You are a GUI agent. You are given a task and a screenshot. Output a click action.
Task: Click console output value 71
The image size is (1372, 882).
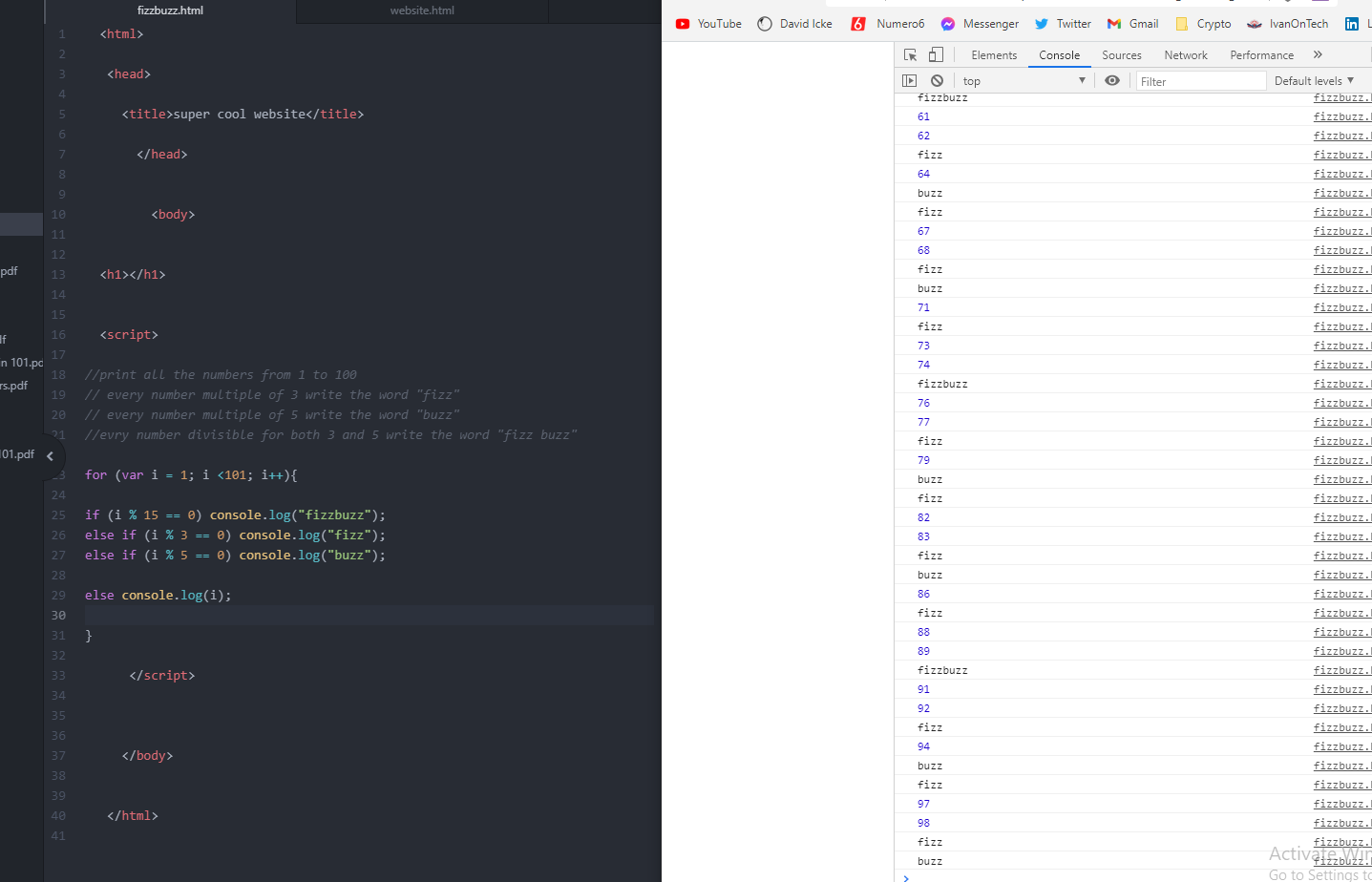(923, 307)
